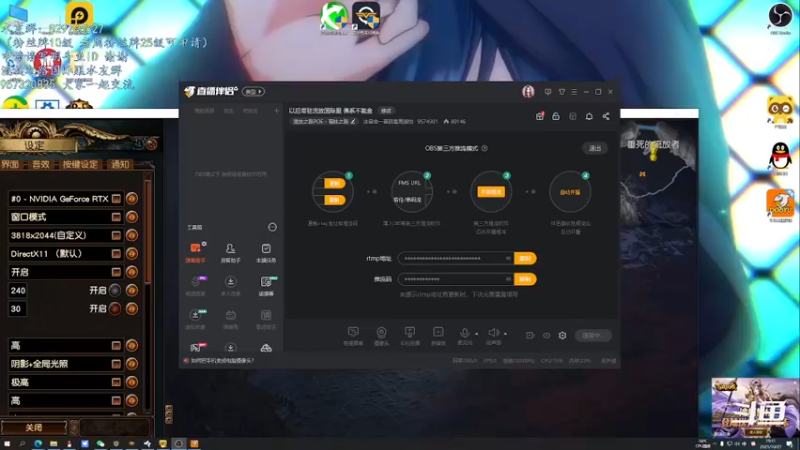
Task: Toggle the preview eye icon in bottom bar
Action: (546, 336)
